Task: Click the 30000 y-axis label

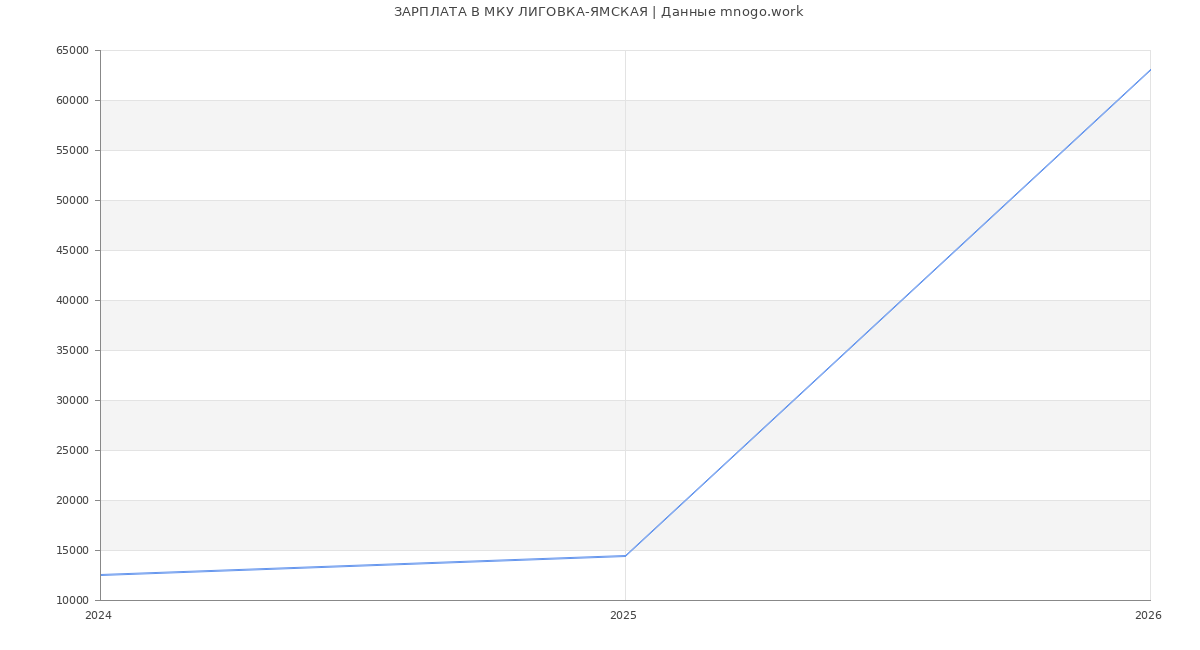Action: [72, 400]
